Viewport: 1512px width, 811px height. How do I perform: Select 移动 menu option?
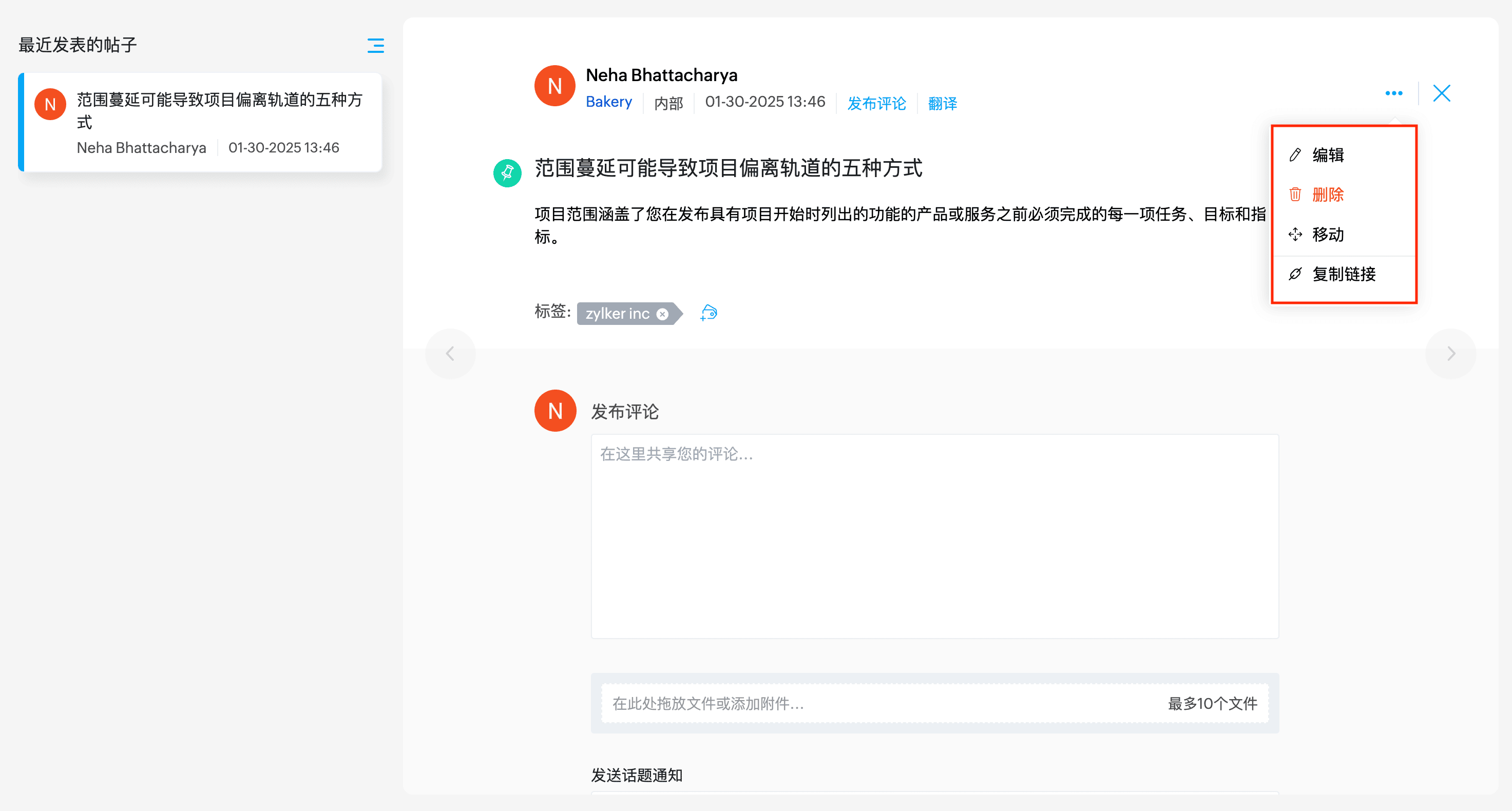(x=1328, y=234)
